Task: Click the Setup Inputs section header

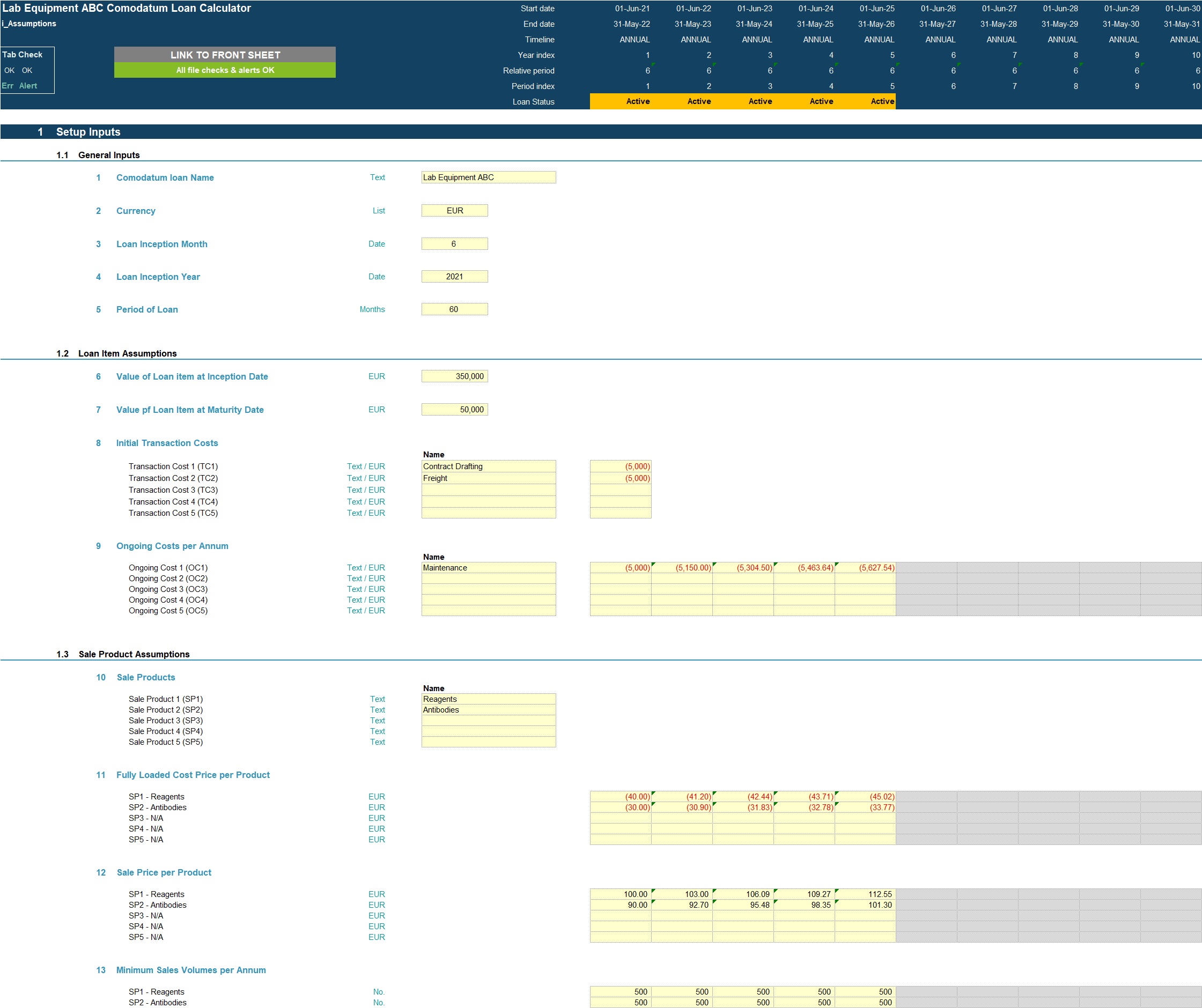Action: [88, 132]
